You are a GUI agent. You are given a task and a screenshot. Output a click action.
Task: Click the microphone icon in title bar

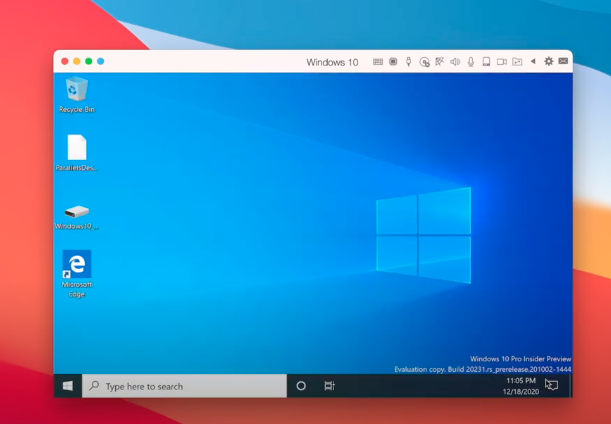click(471, 62)
